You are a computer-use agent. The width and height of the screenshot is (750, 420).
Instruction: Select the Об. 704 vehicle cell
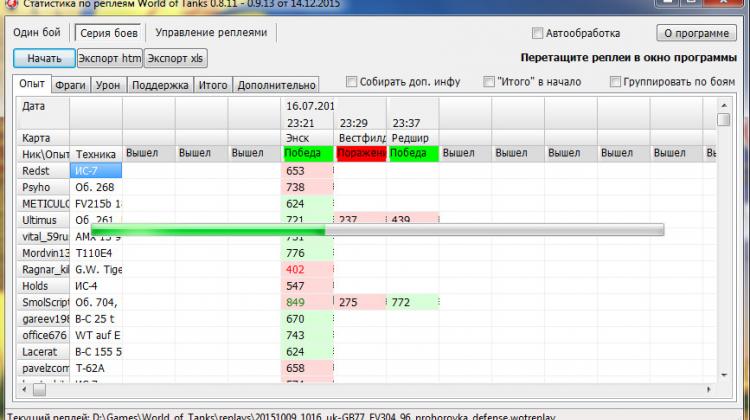(96, 302)
